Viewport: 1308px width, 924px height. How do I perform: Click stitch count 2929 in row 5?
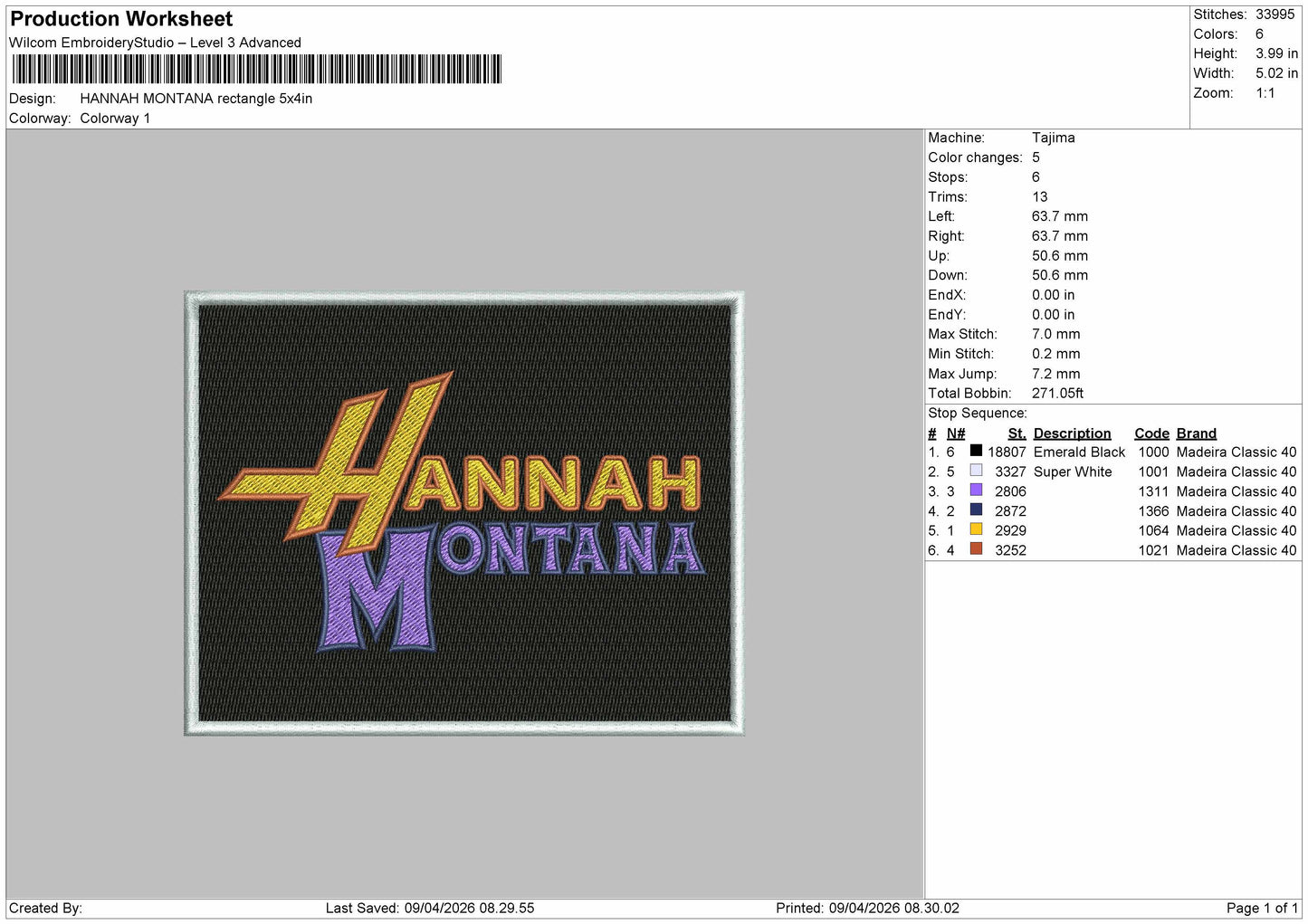(x=1010, y=531)
